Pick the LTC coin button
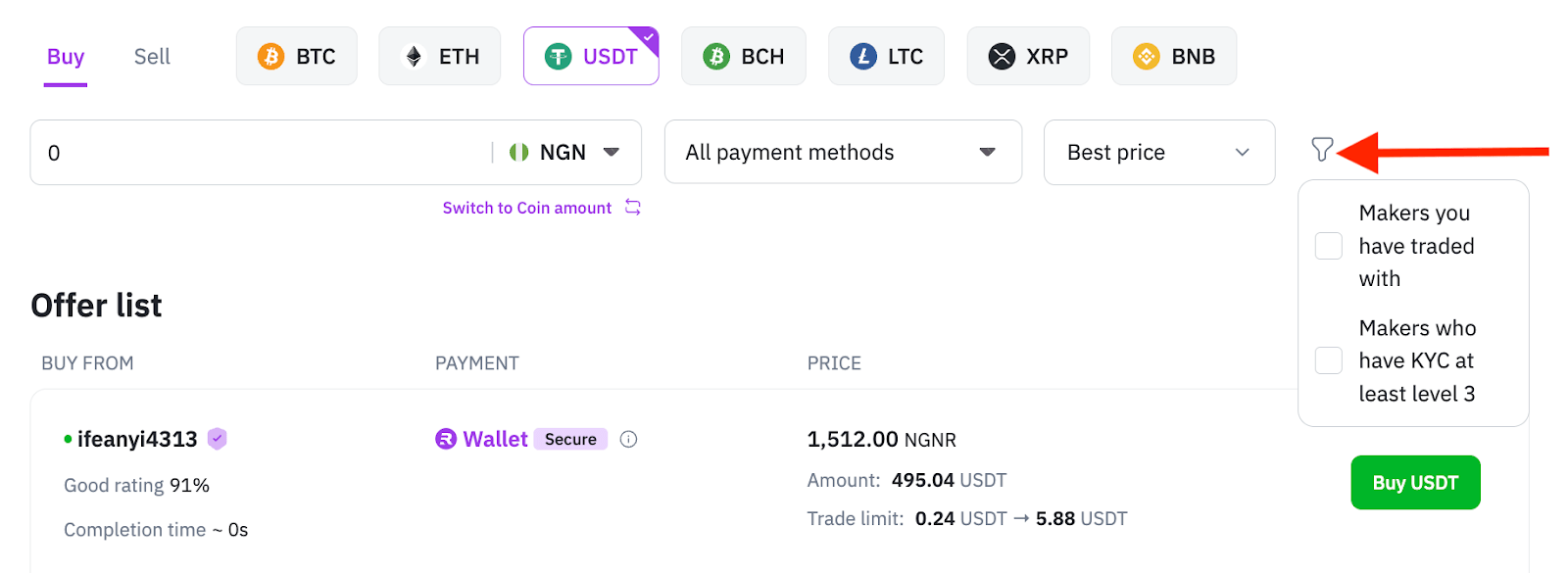 pyautogui.click(x=886, y=56)
